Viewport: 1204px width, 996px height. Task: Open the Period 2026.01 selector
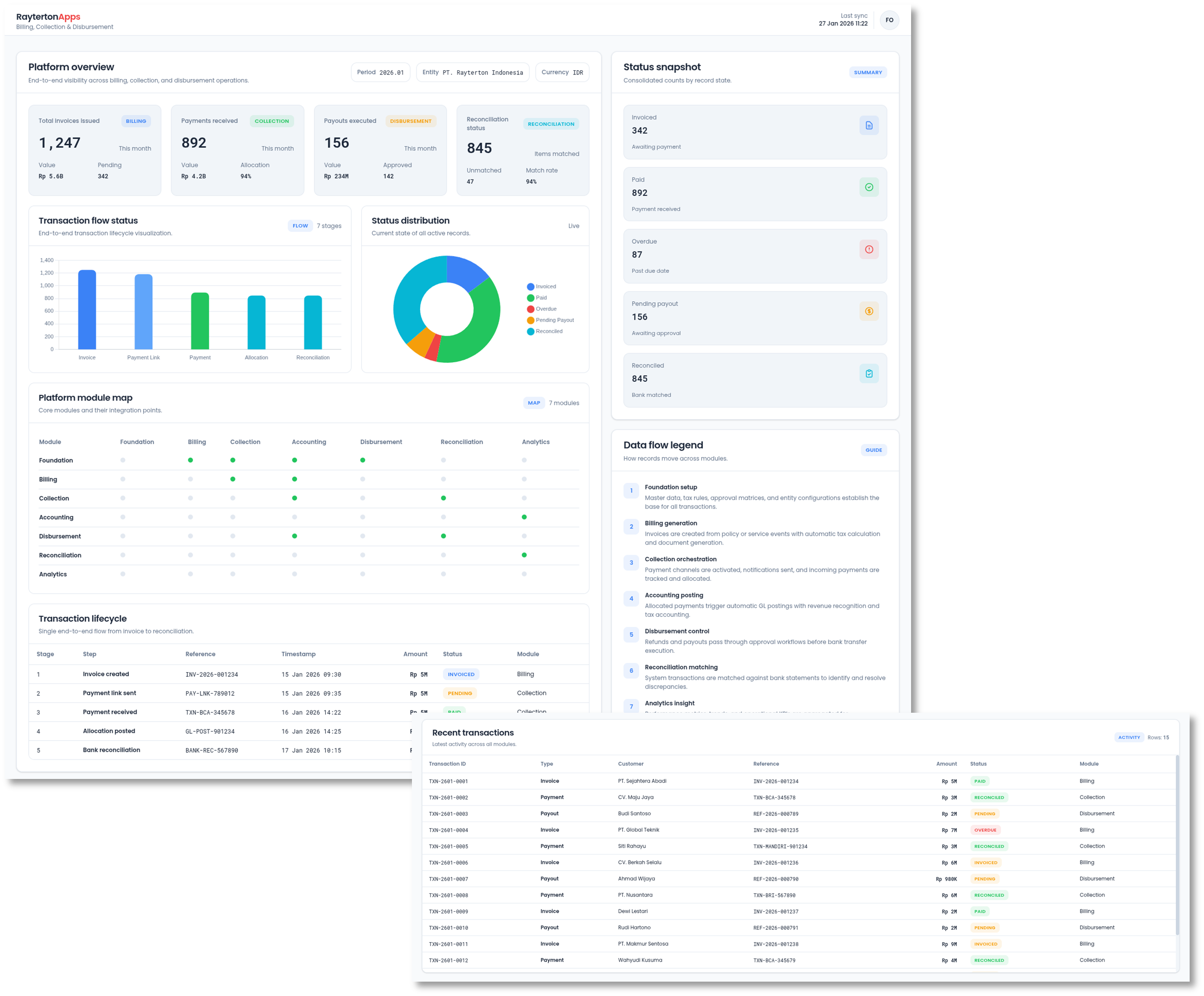[381, 72]
